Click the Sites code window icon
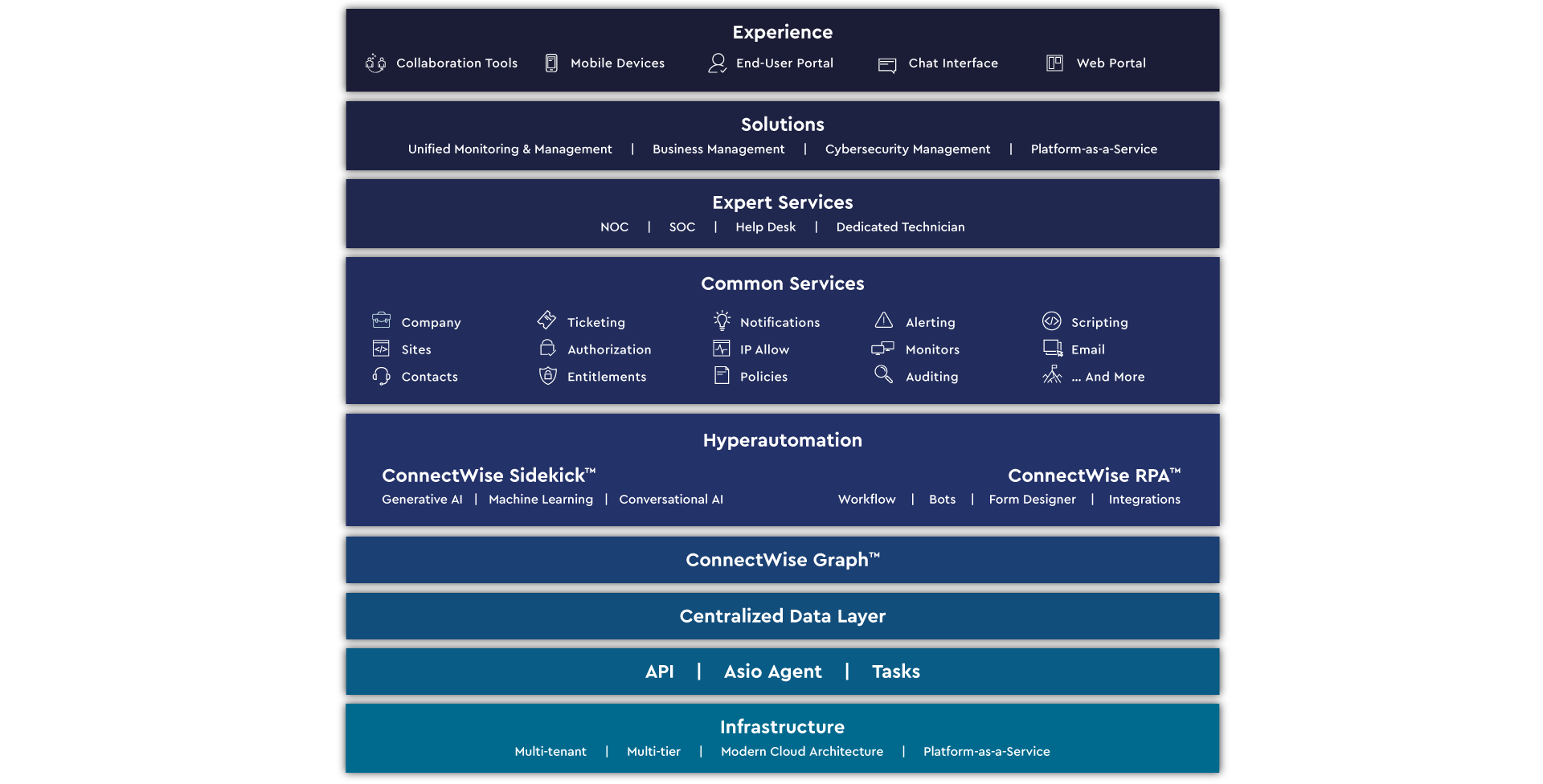 (381, 349)
